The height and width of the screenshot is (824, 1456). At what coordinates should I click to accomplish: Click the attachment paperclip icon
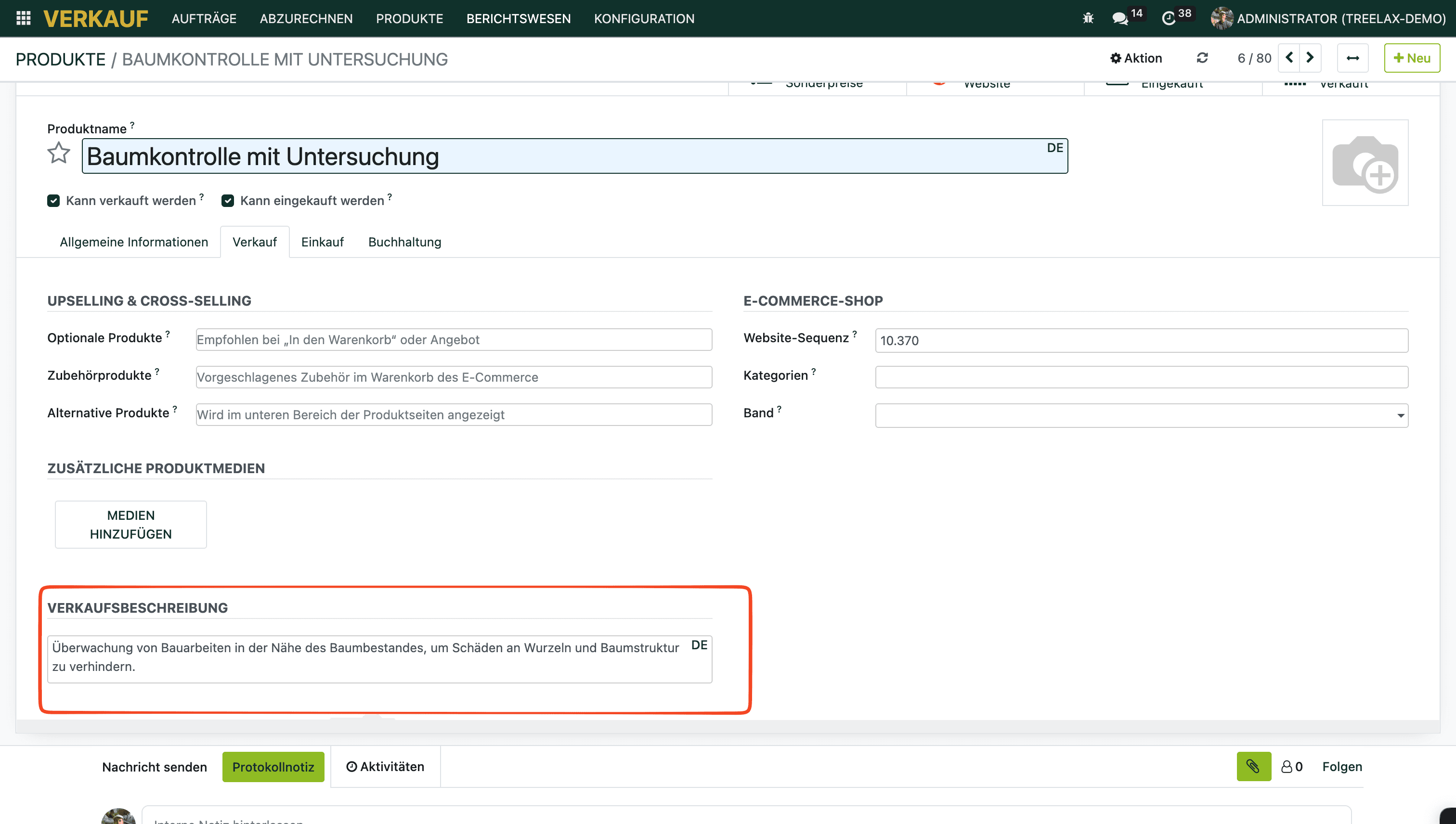point(1253,766)
